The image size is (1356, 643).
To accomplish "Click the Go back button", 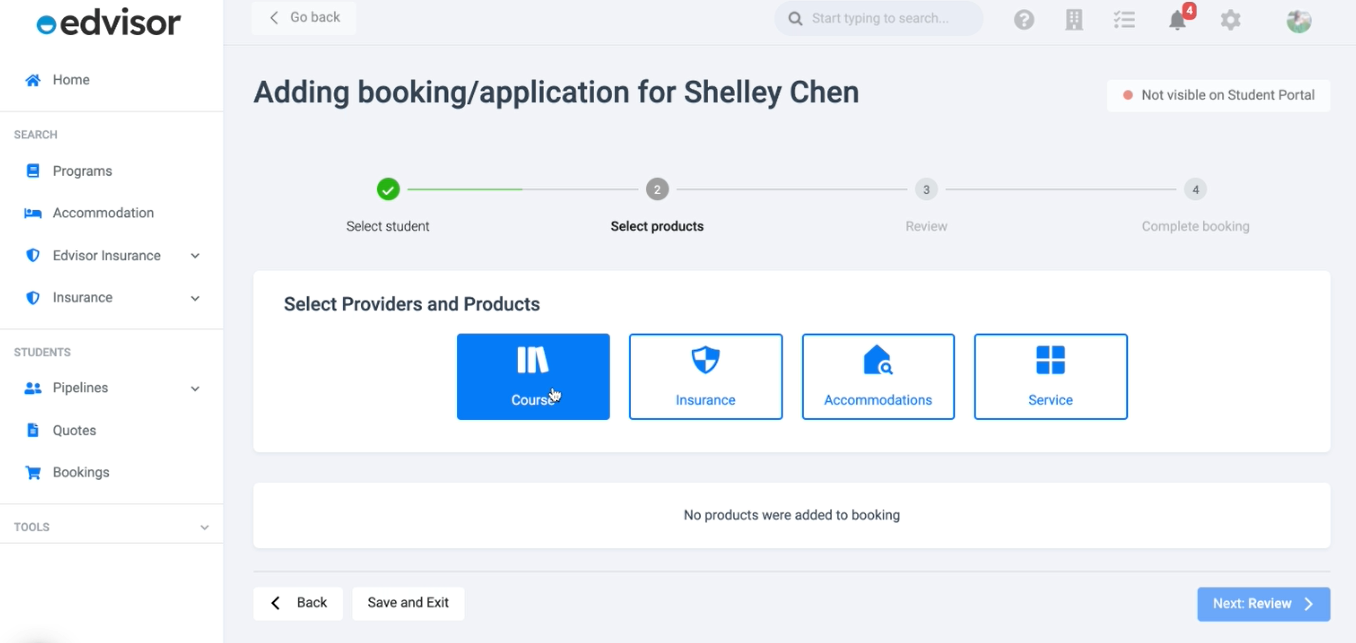I will [304, 18].
